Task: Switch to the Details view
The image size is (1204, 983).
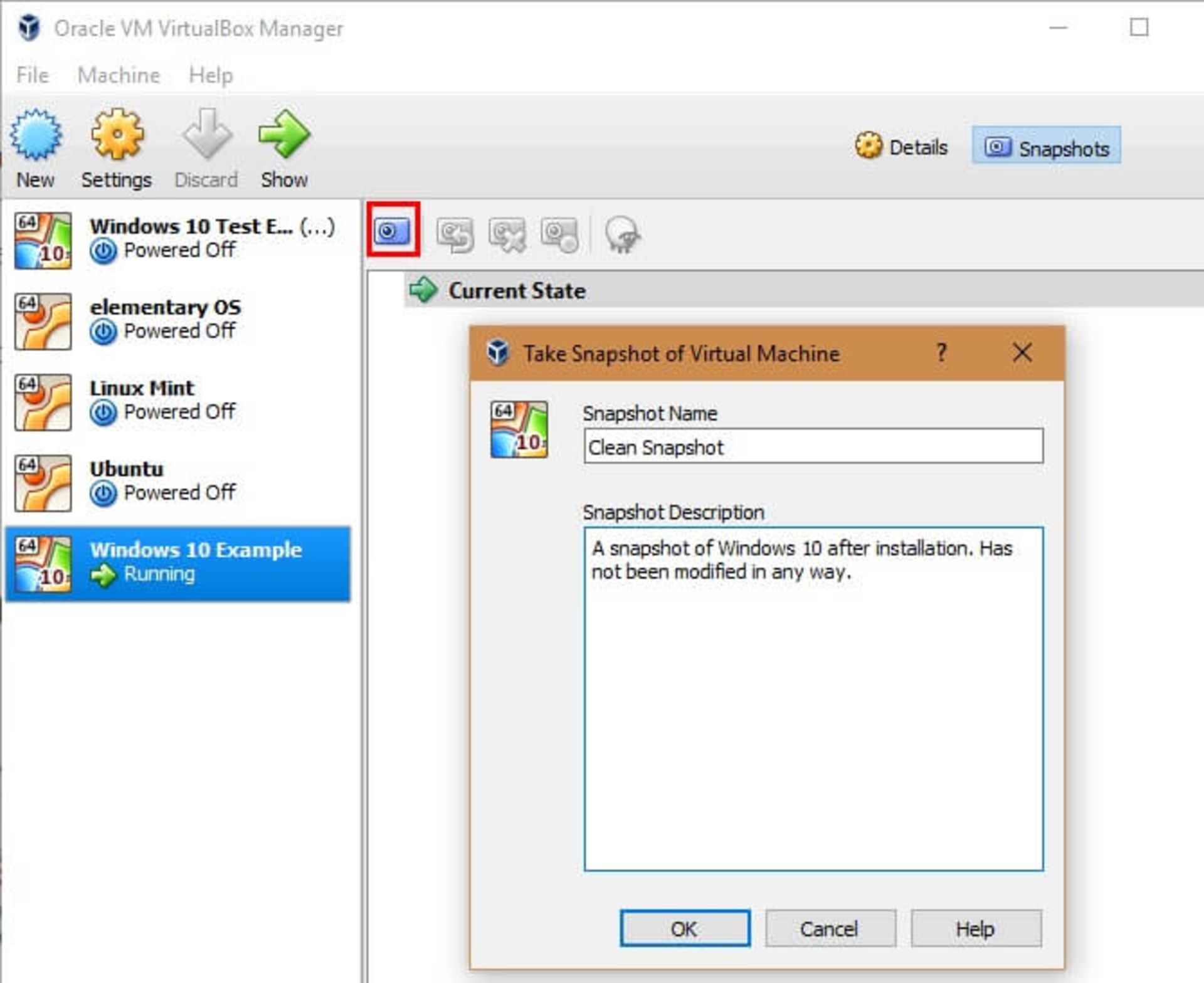Action: coord(902,147)
